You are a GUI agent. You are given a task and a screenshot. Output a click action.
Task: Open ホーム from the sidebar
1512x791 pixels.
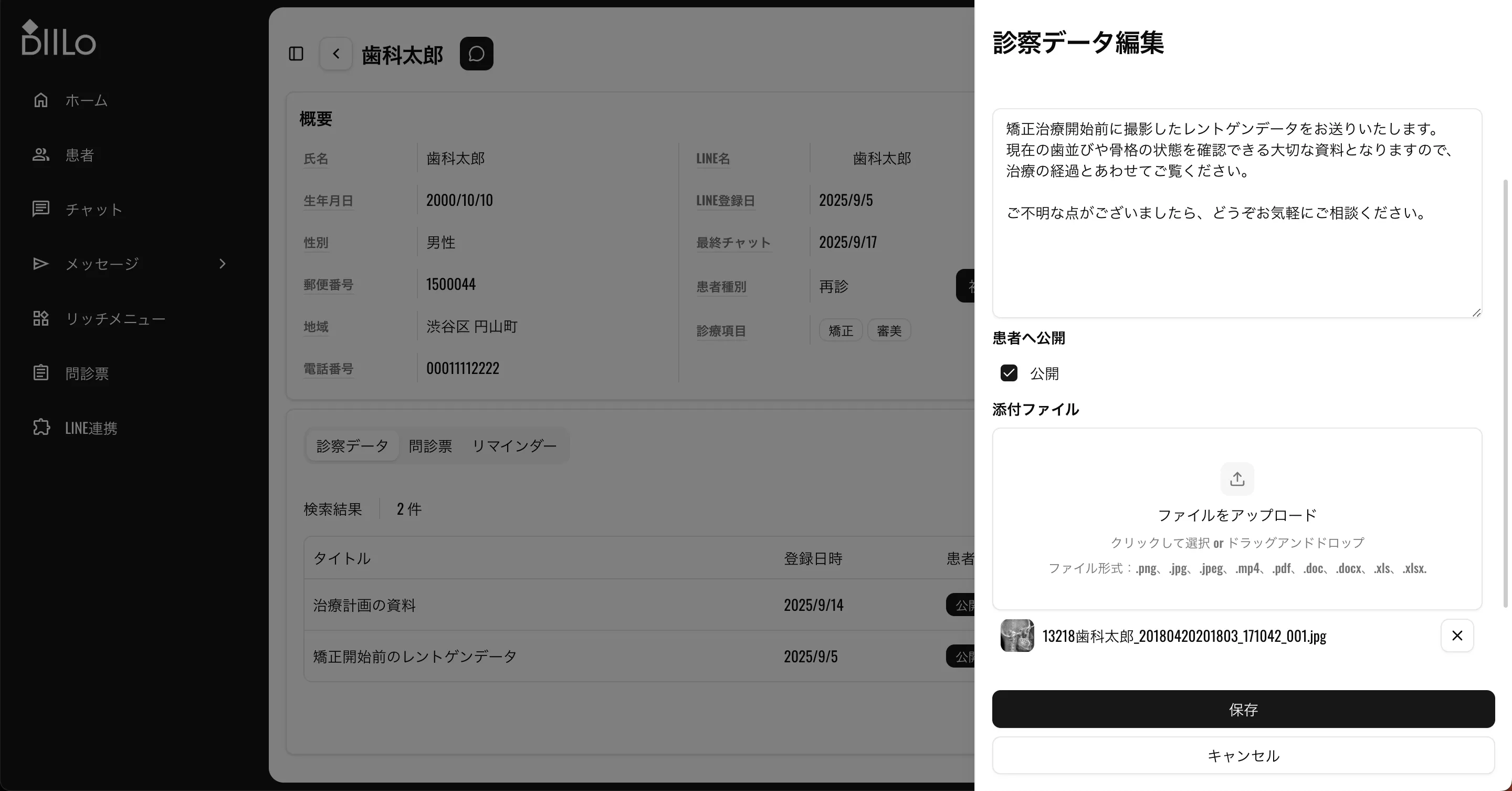click(x=86, y=100)
